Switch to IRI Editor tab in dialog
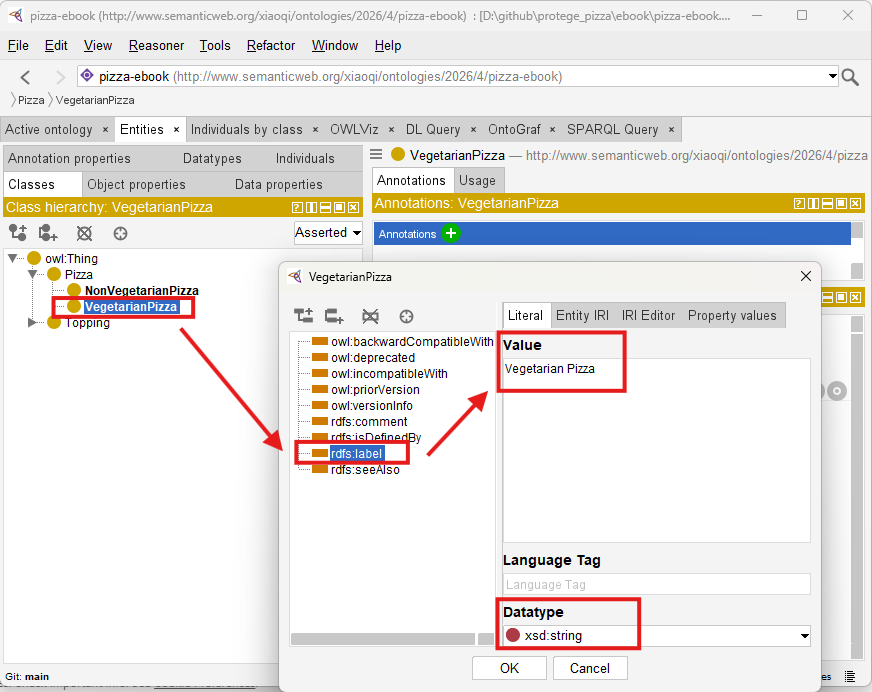872x692 pixels. pyautogui.click(x=648, y=315)
